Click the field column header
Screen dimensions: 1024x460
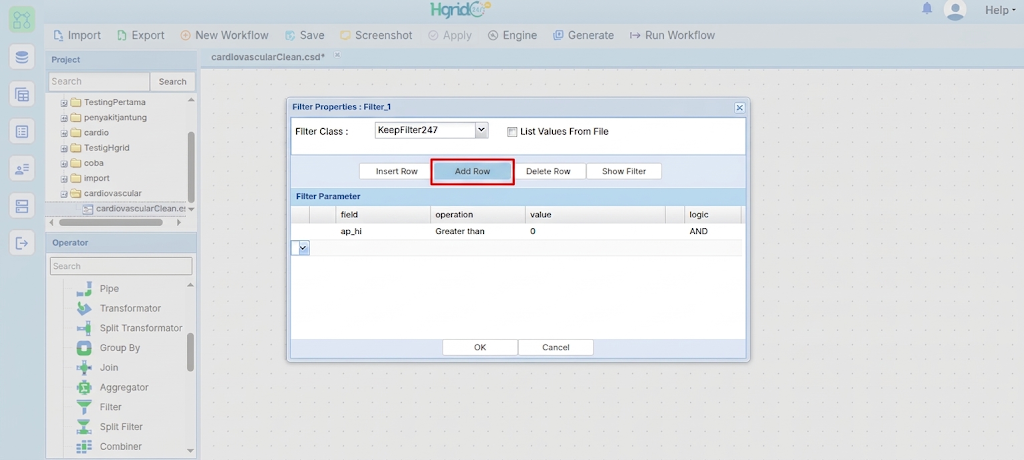(383, 214)
